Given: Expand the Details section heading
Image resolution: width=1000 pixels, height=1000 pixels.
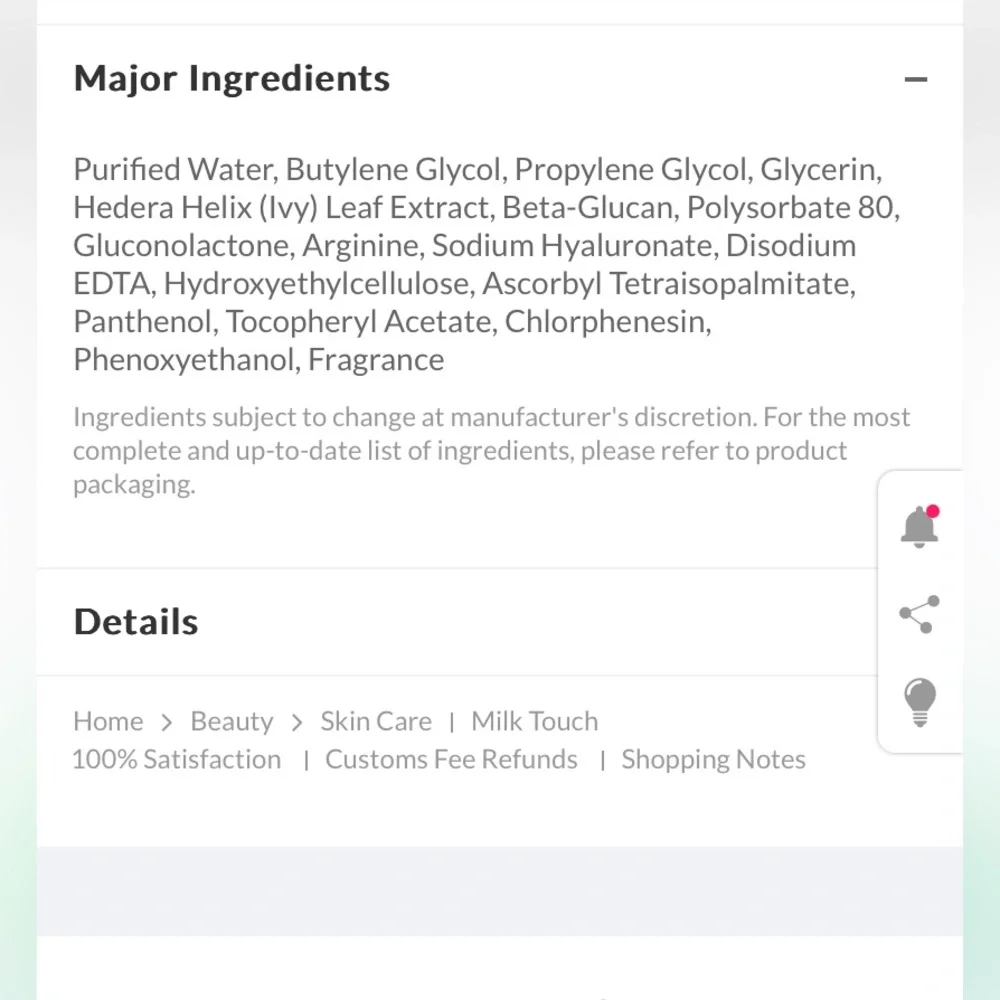Looking at the screenshot, I should (x=136, y=622).
